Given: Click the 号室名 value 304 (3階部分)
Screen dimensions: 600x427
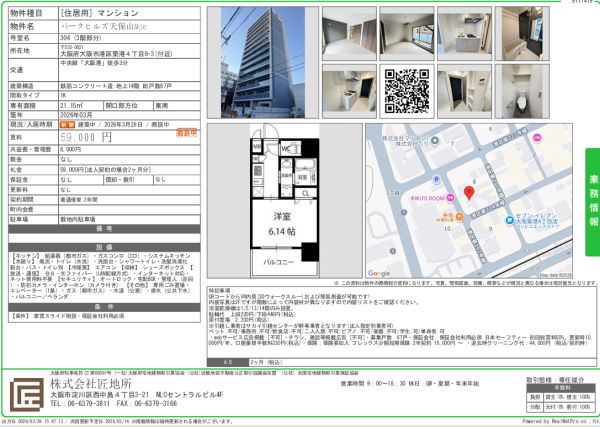Looking at the screenshot, I should (81, 38).
